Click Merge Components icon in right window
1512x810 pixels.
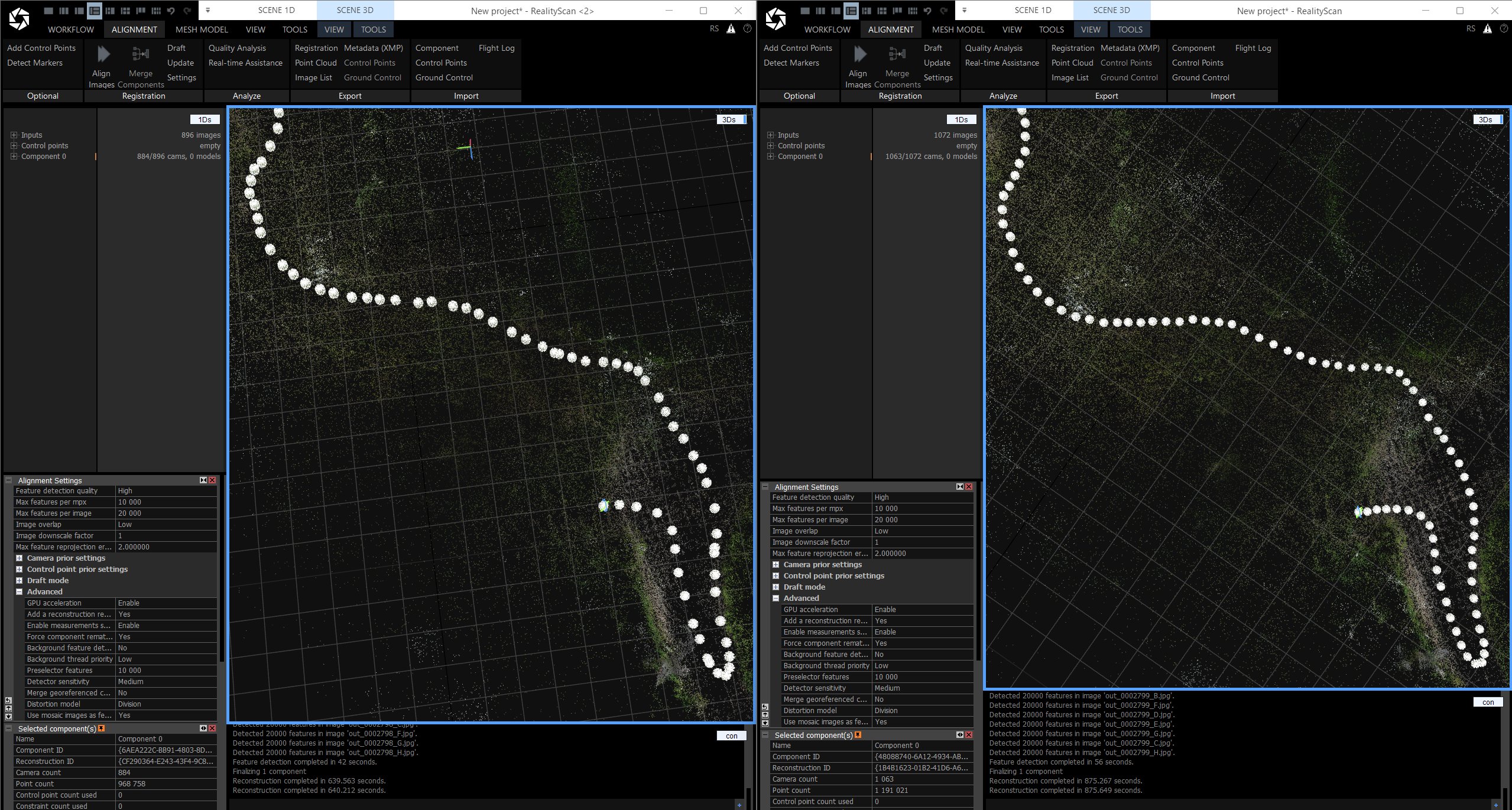tap(897, 54)
